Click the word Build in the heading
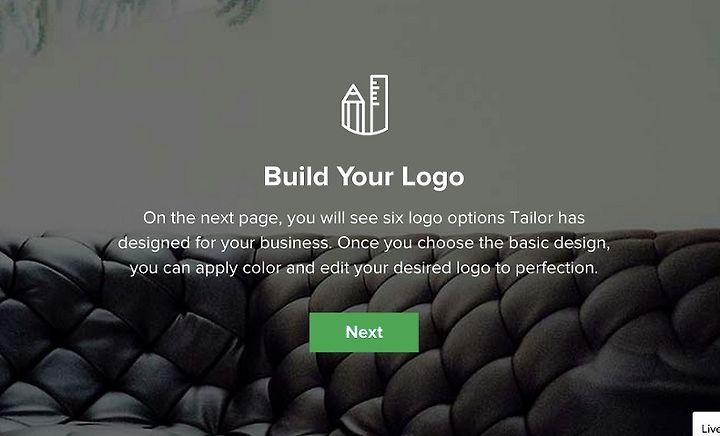Screen dimensions: 720x436 click(x=296, y=176)
